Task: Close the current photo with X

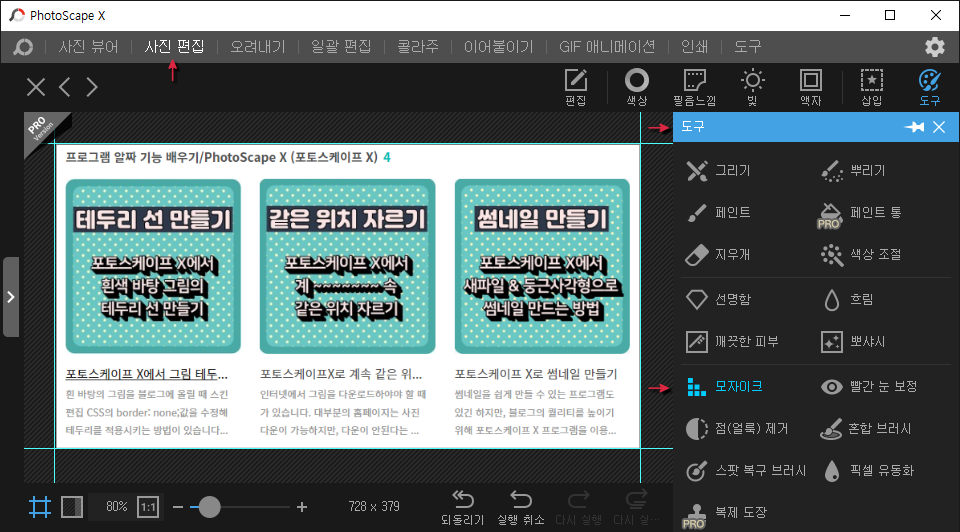Action: point(36,87)
